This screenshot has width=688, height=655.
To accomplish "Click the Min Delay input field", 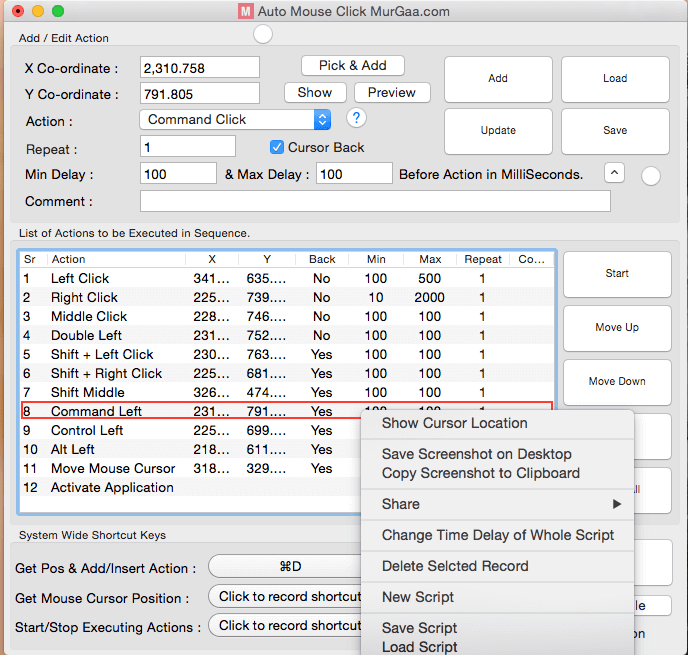I will [x=178, y=173].
